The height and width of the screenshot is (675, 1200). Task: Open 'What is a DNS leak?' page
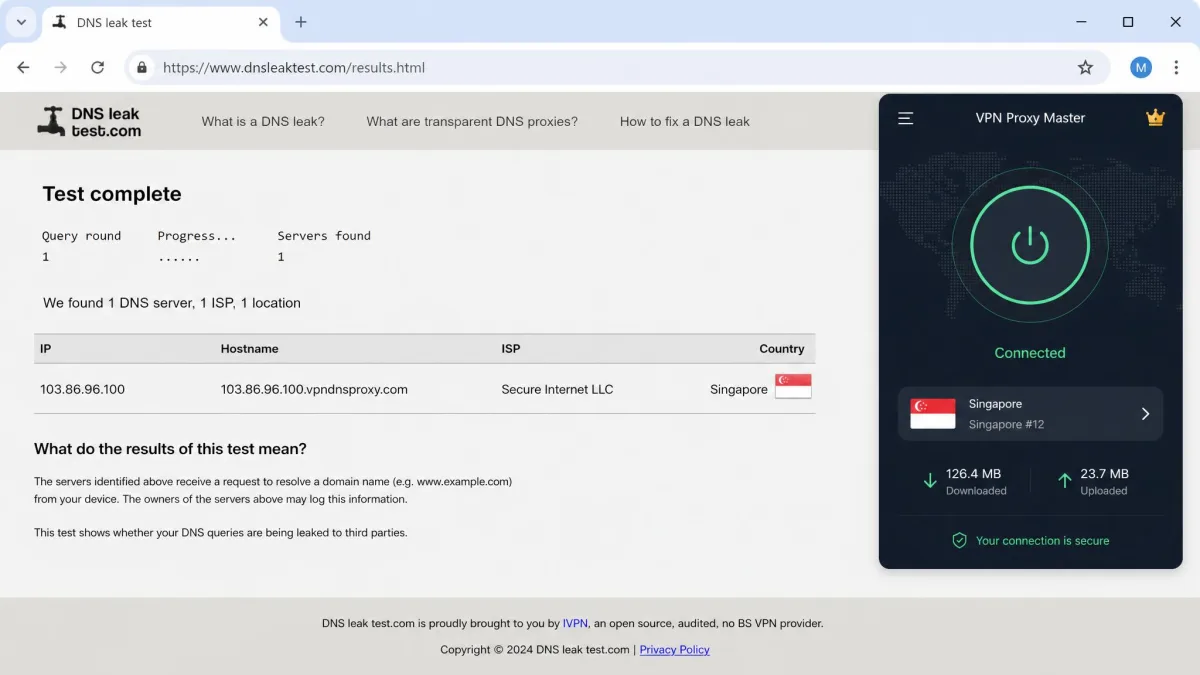pos(263,121)
